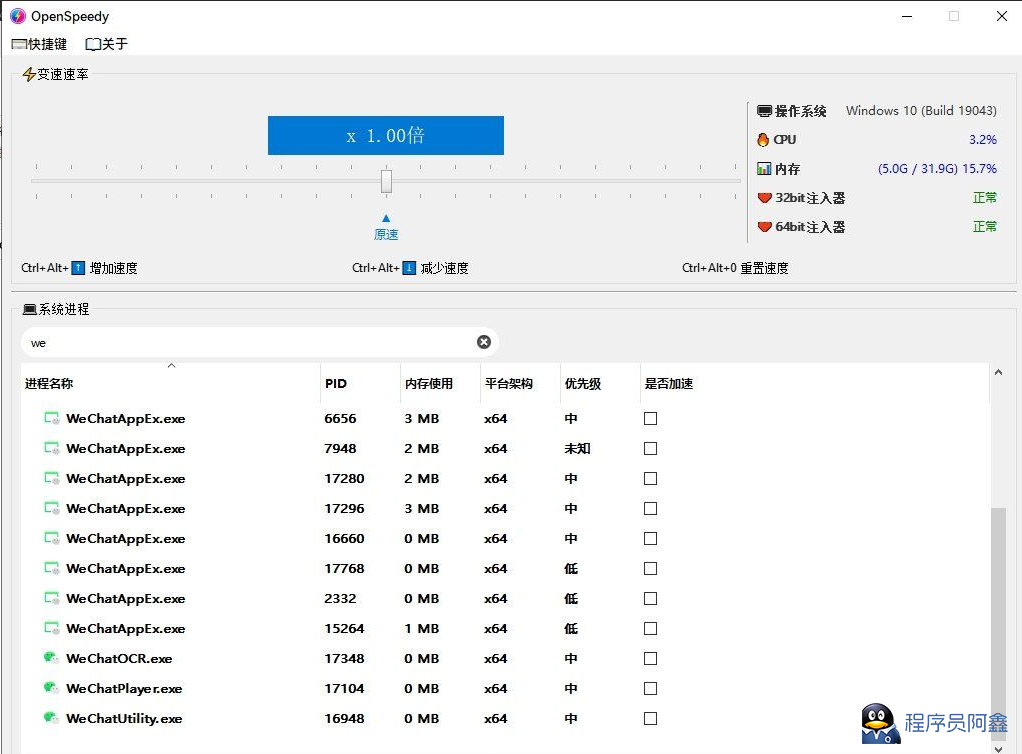
Task: Click the WeChatPlayer.exe green icon
Action: (51, 688)
